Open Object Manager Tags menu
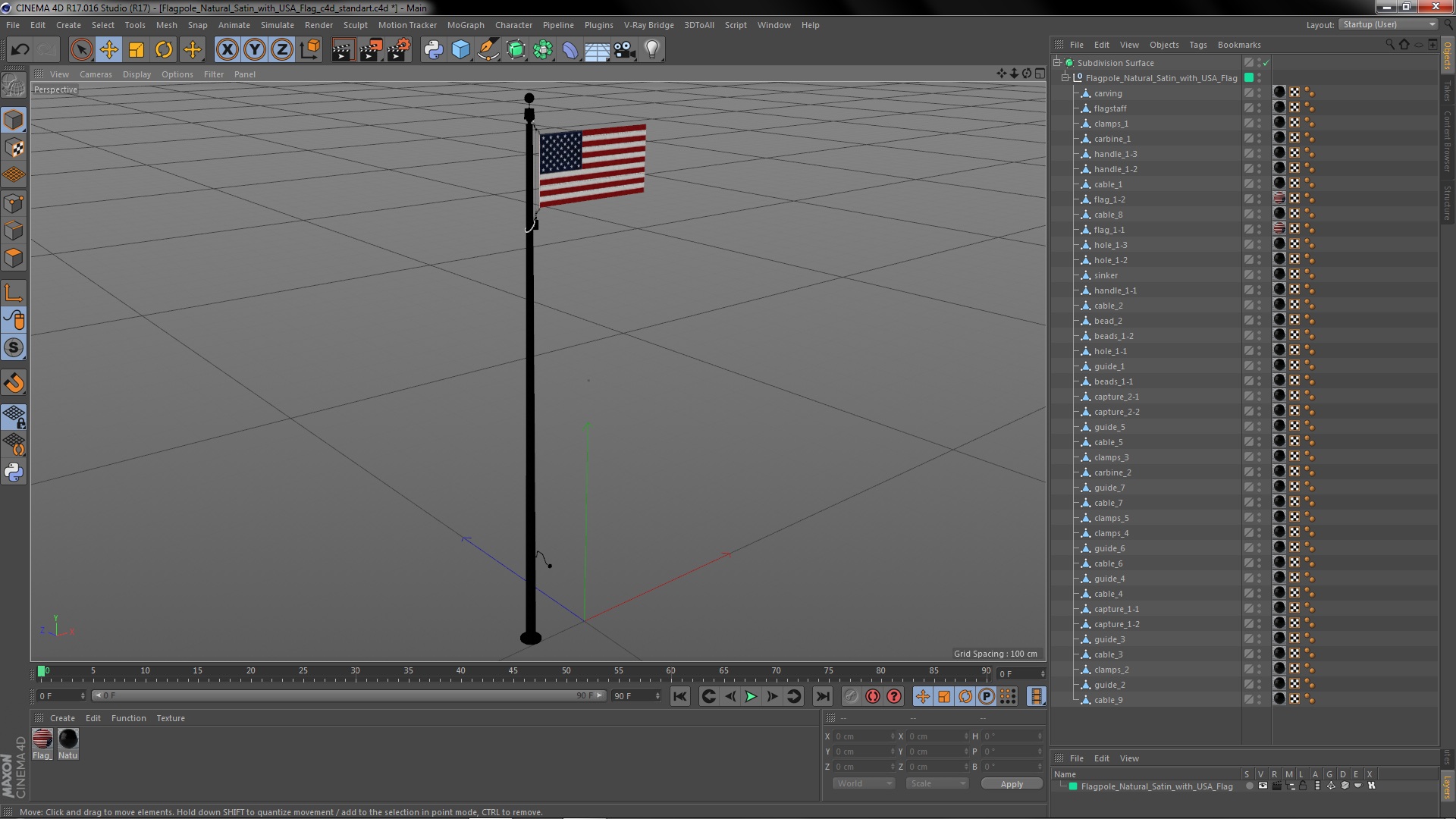This screenshot has height=819, width=1456. (x=1197, y=45)
